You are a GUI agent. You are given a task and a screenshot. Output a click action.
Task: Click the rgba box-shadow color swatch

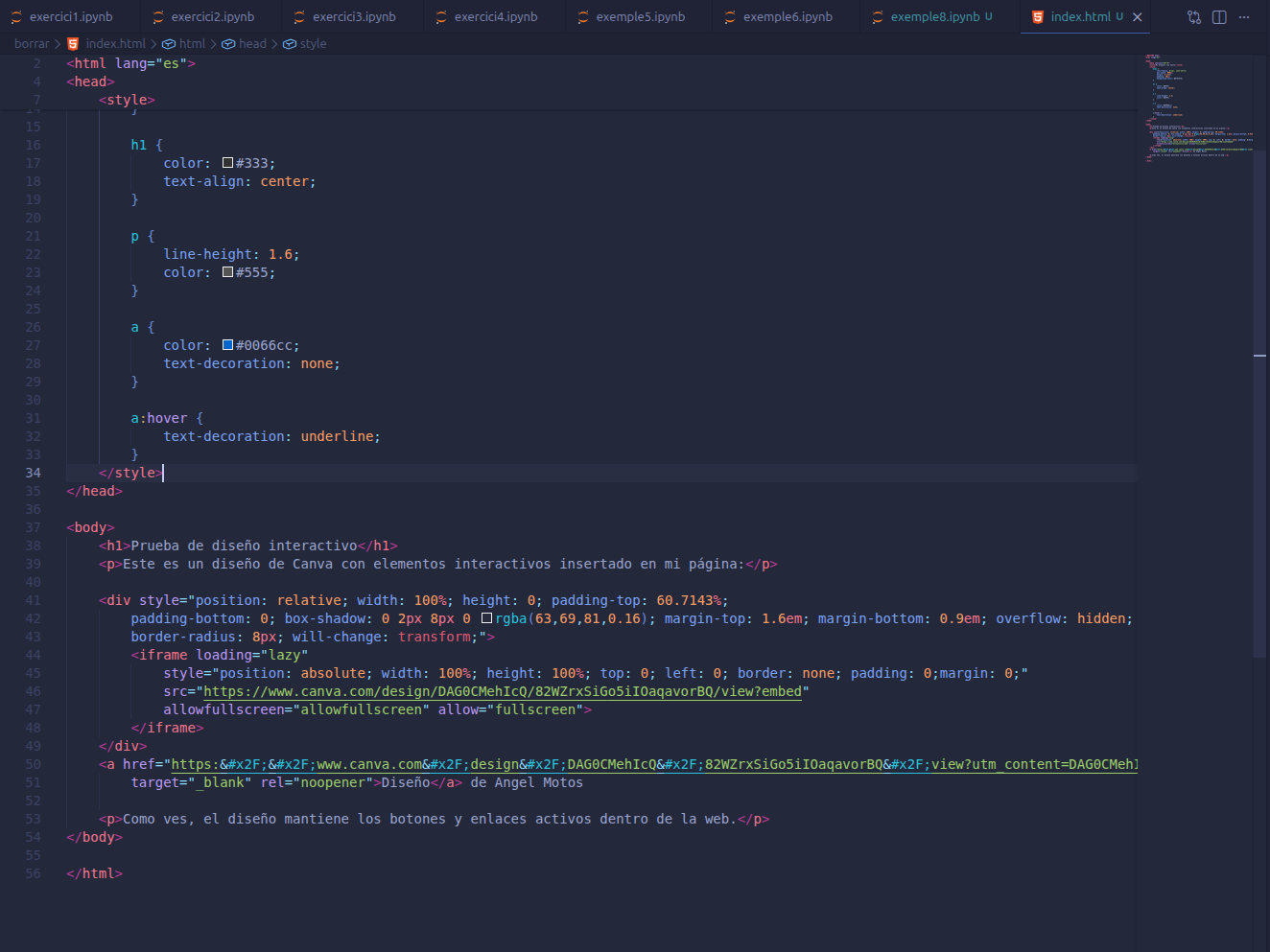(486, 618)
